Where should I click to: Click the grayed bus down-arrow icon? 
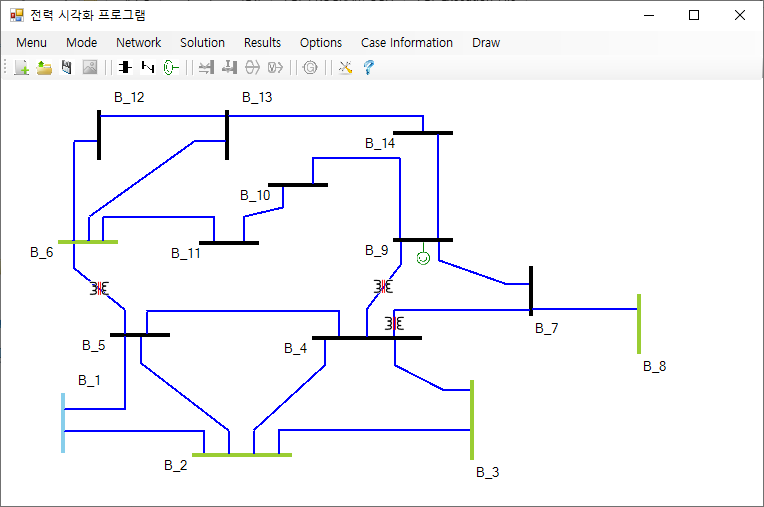coord(229,67)
